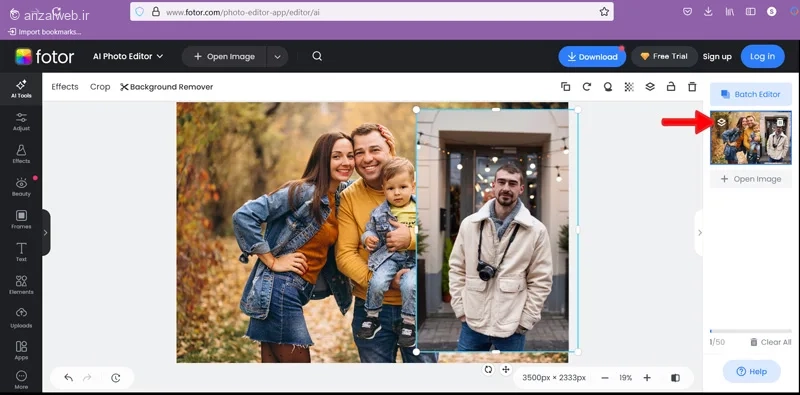Select the Text tool in sidebar

click(x=21, y=252)
